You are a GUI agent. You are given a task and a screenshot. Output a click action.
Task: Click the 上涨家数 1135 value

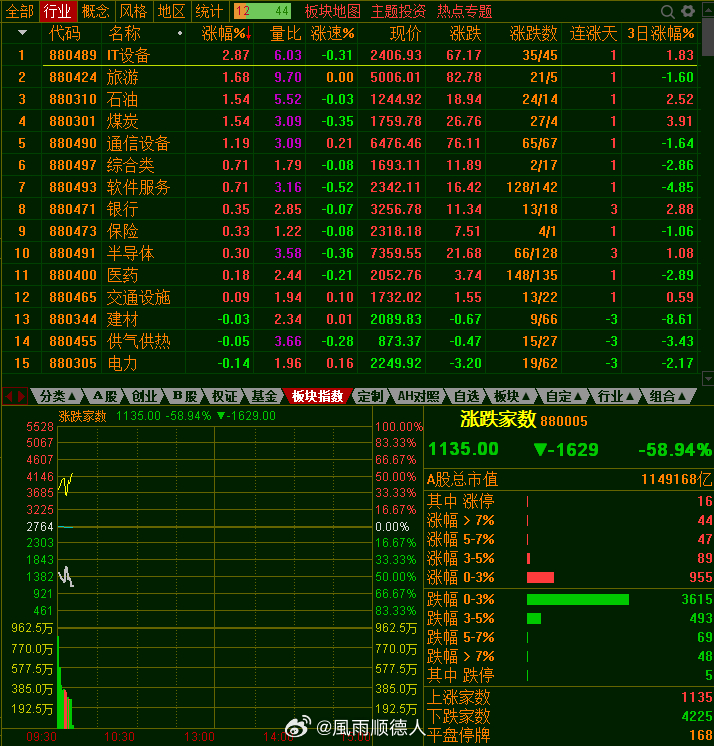point(696,697)
